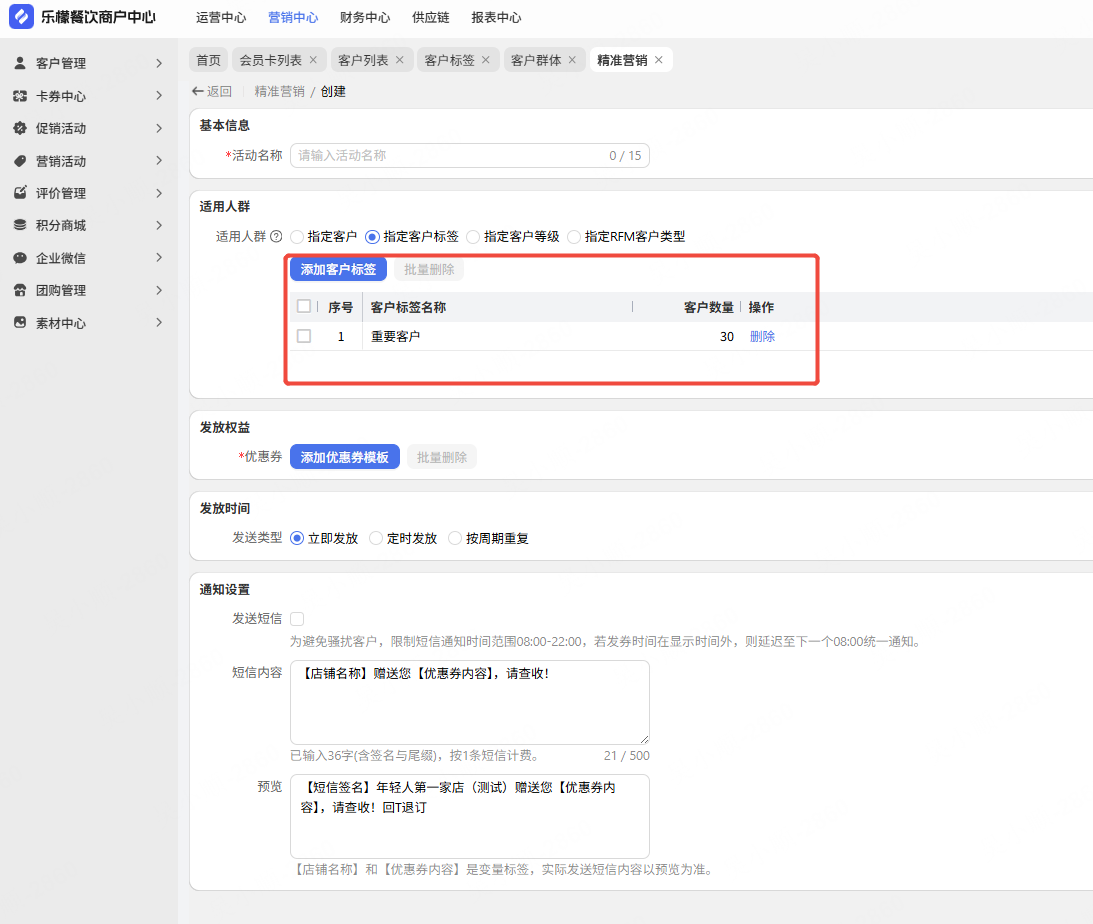Click the 素材中心 image icon
This screenshot has height=924, width=1093.
tap(20, 323)
